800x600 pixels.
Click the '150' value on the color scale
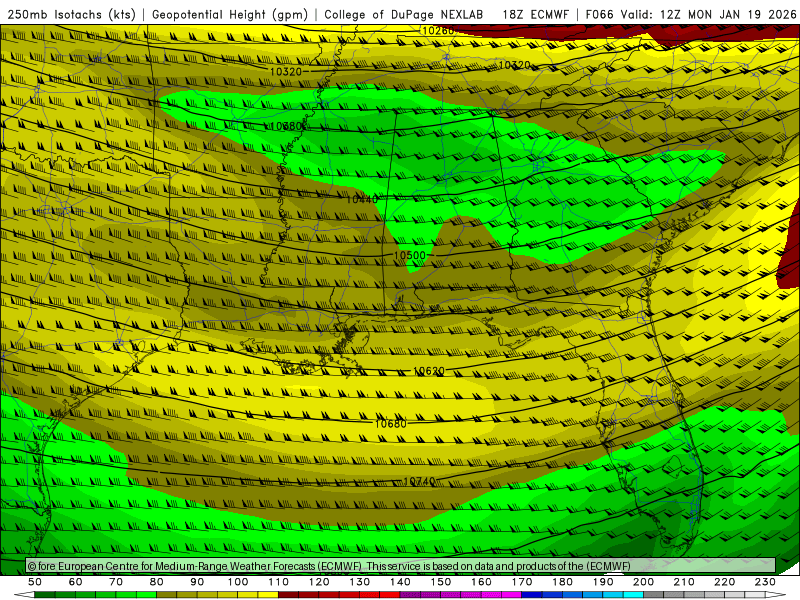click(441, 582)
